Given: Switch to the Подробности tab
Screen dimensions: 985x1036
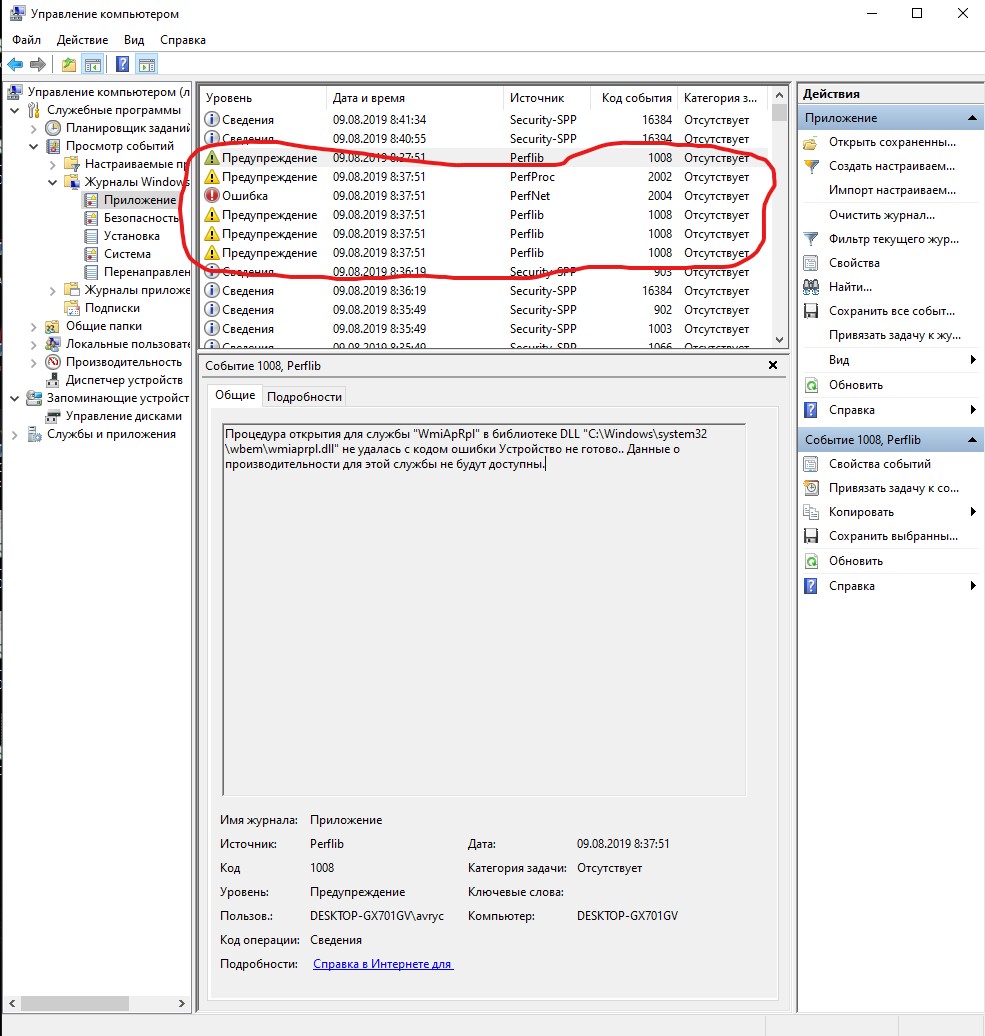Looking at the screenshot, I should click(x=305, y=396).
